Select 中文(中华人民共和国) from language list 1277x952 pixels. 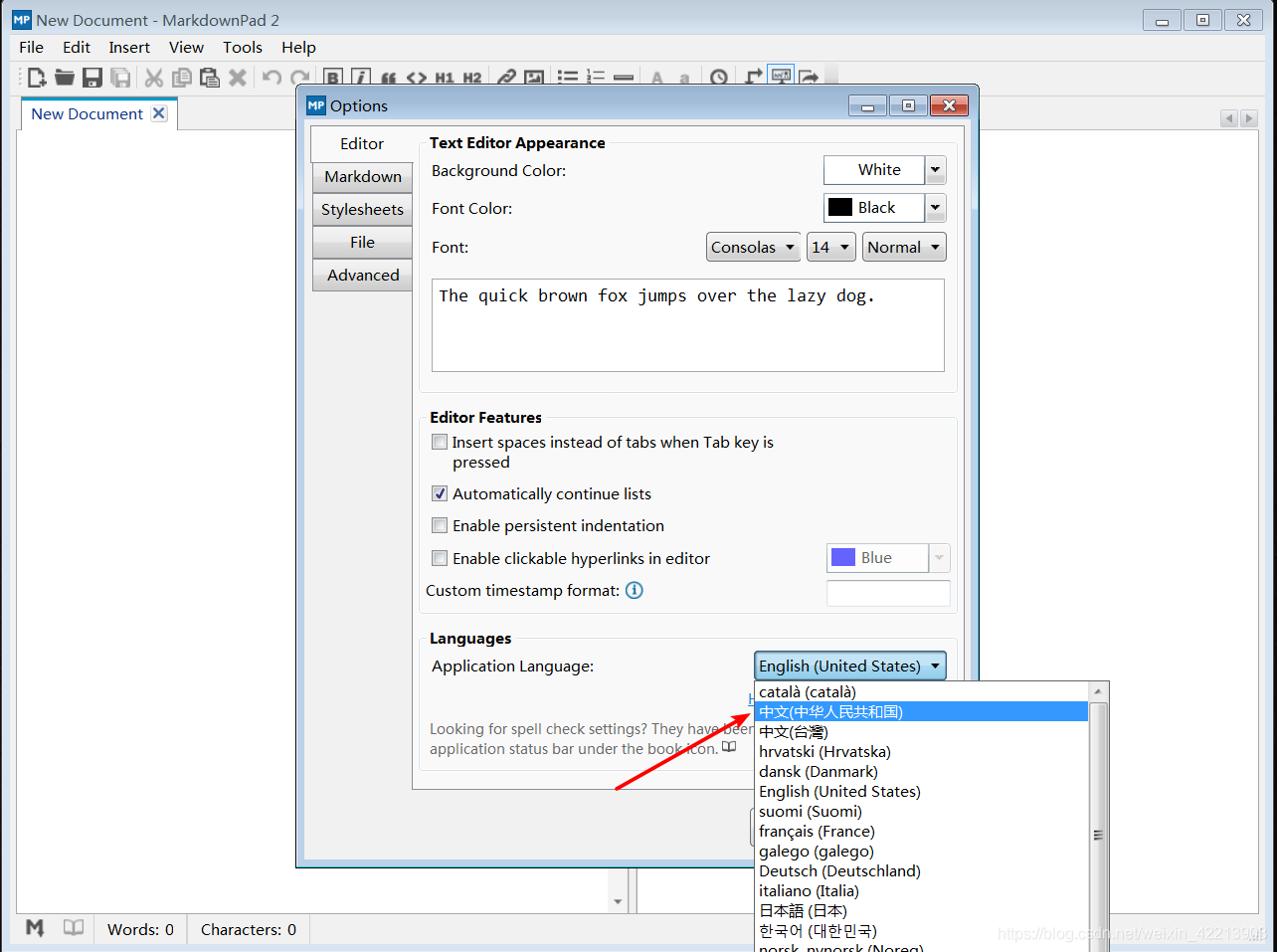click(921, 711)
